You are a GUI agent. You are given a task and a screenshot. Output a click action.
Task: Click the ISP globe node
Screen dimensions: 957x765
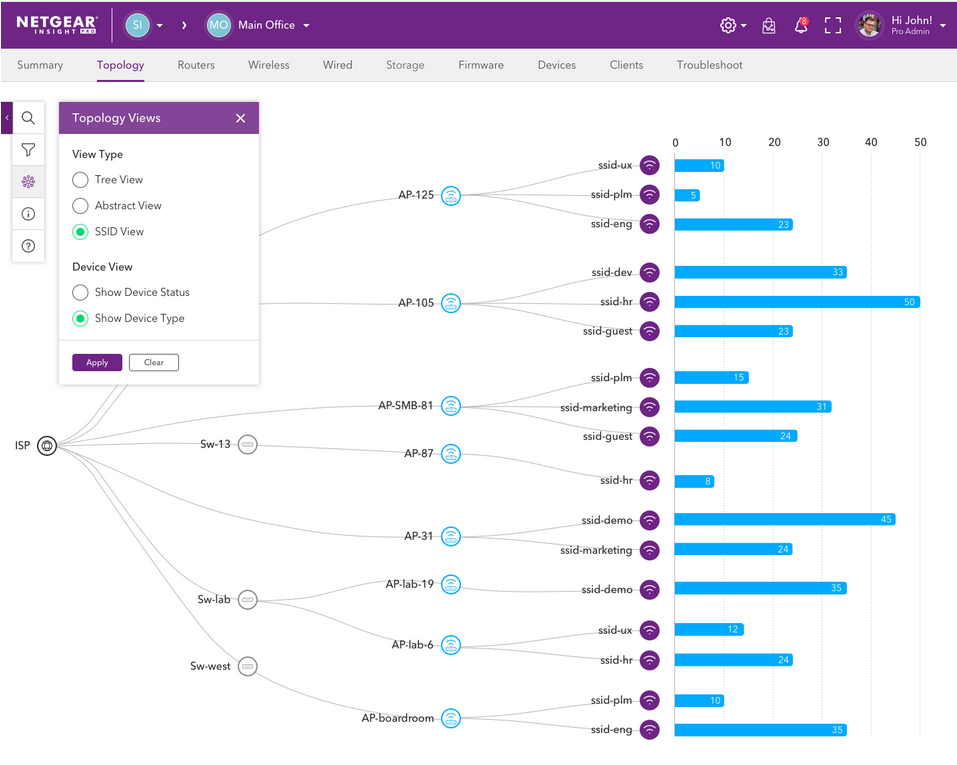[47, 446]
